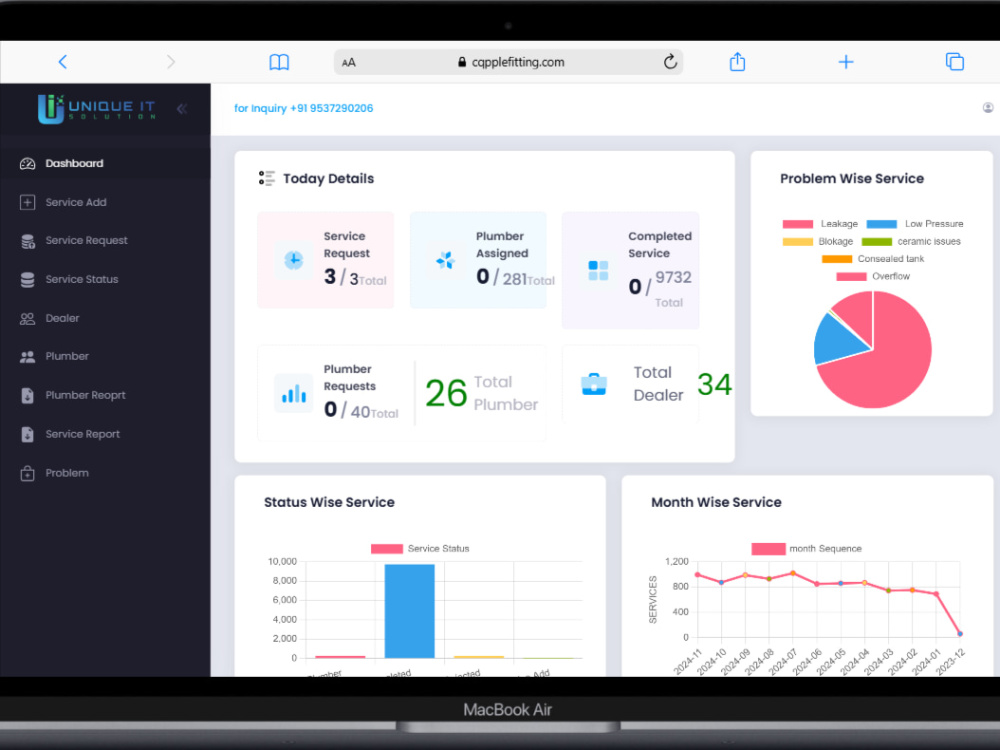Toggle ceramic issues legend swatch
1000x750 pixels.
point(877,242)
